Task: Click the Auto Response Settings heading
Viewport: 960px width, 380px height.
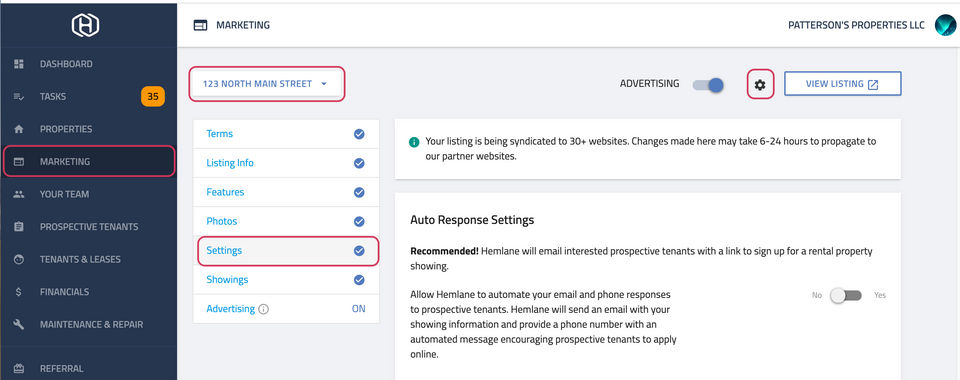Action: tap(472, 220)
